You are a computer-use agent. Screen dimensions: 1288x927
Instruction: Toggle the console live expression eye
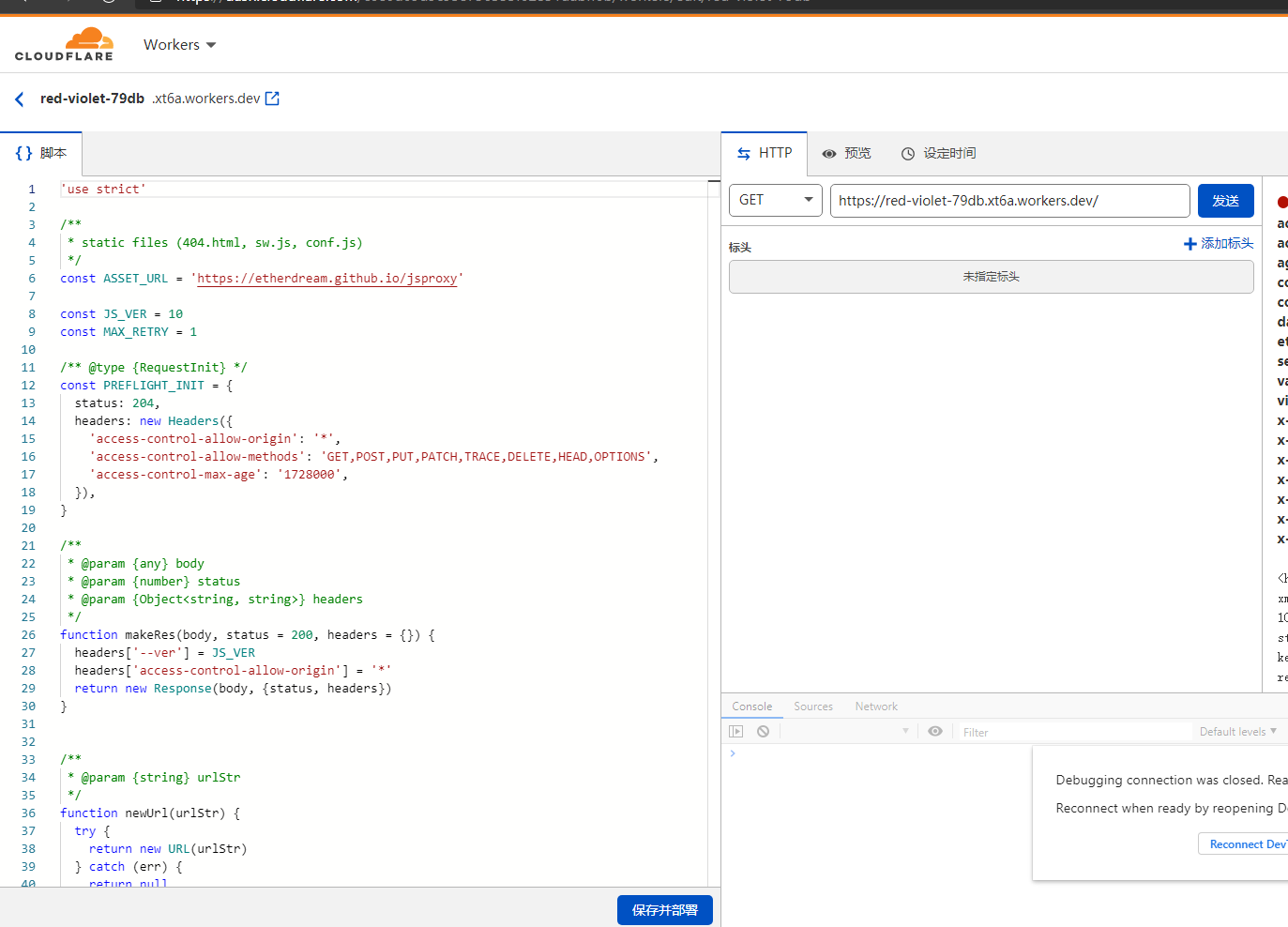click(935, 732)
